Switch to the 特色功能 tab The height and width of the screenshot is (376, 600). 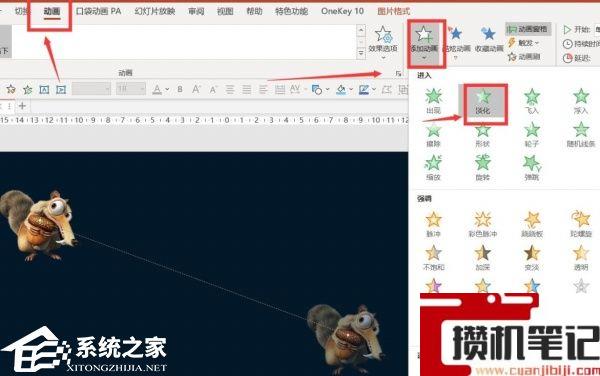coord(292,11)
